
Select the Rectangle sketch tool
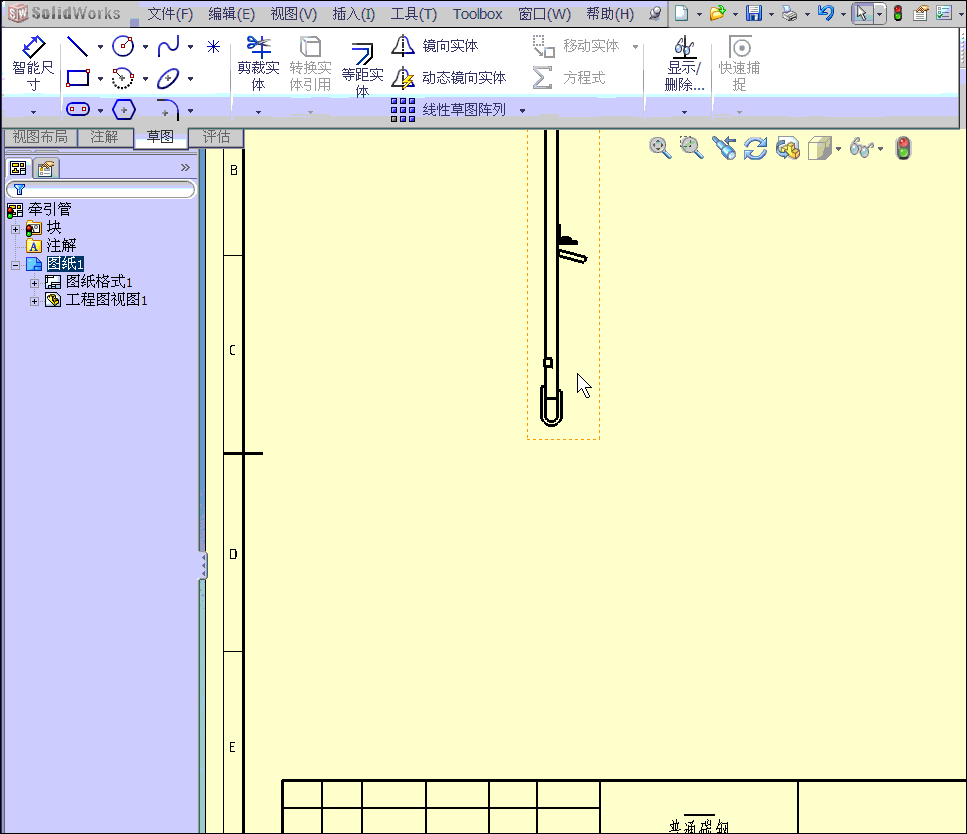(78, 78)
